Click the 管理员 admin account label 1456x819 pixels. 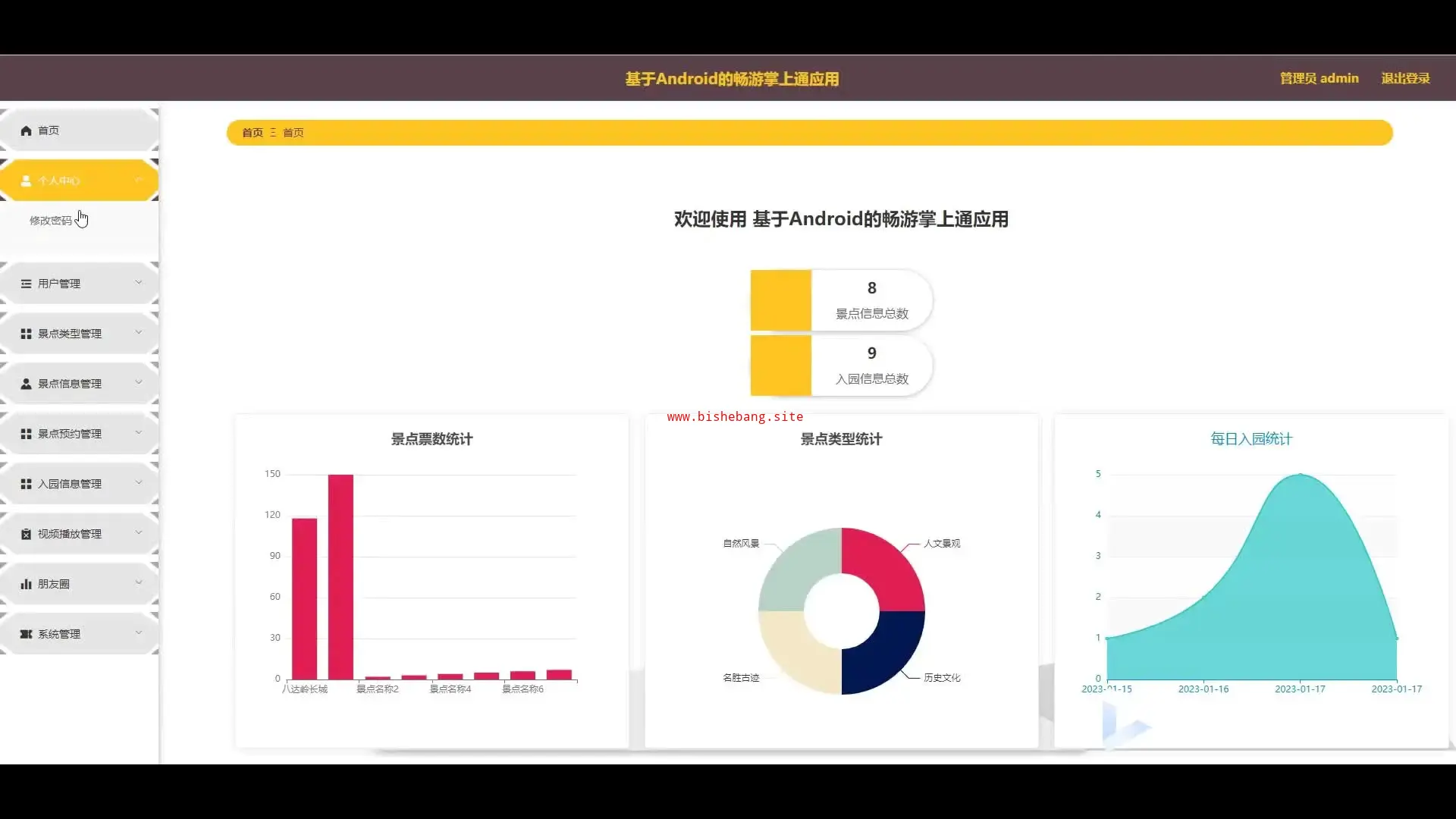1319,78
